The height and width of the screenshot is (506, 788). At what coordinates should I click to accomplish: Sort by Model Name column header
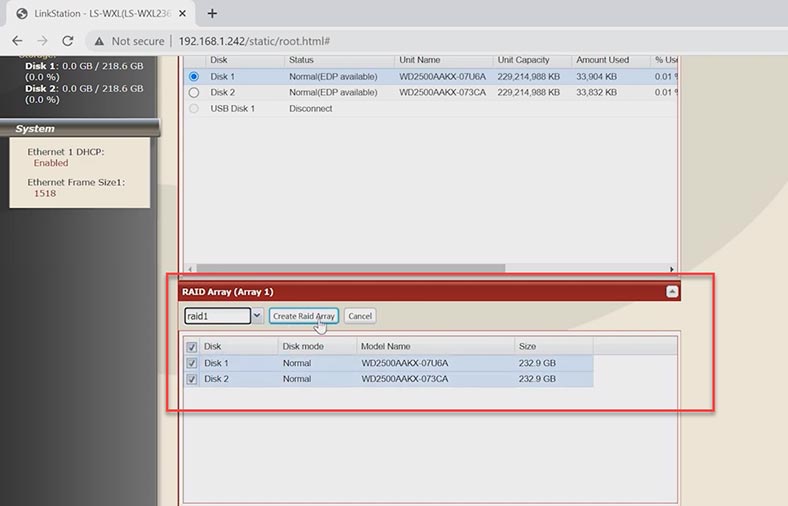[x=435, y=346]
